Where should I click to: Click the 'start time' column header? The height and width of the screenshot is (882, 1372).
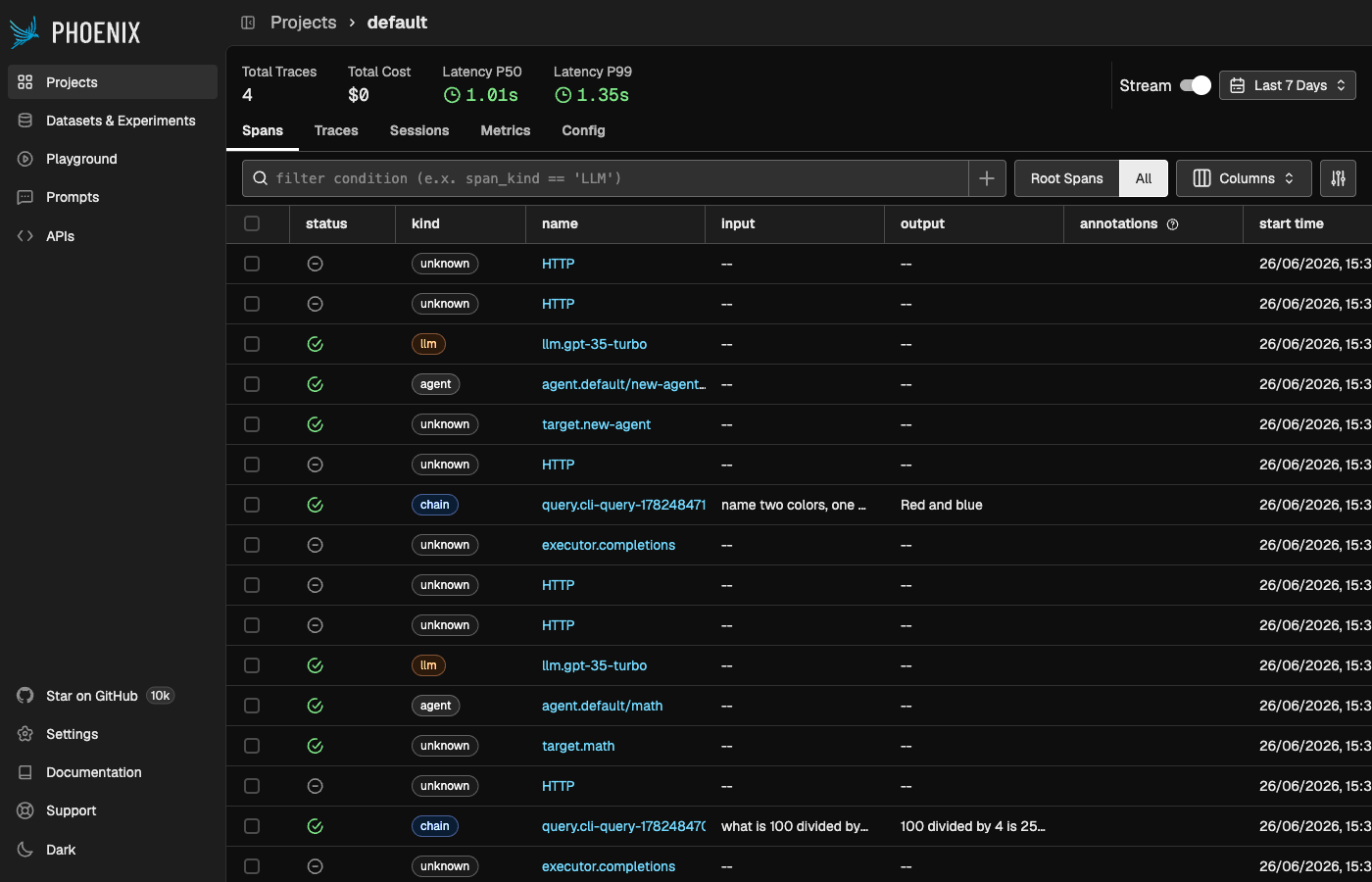[x=1292, y=223]
